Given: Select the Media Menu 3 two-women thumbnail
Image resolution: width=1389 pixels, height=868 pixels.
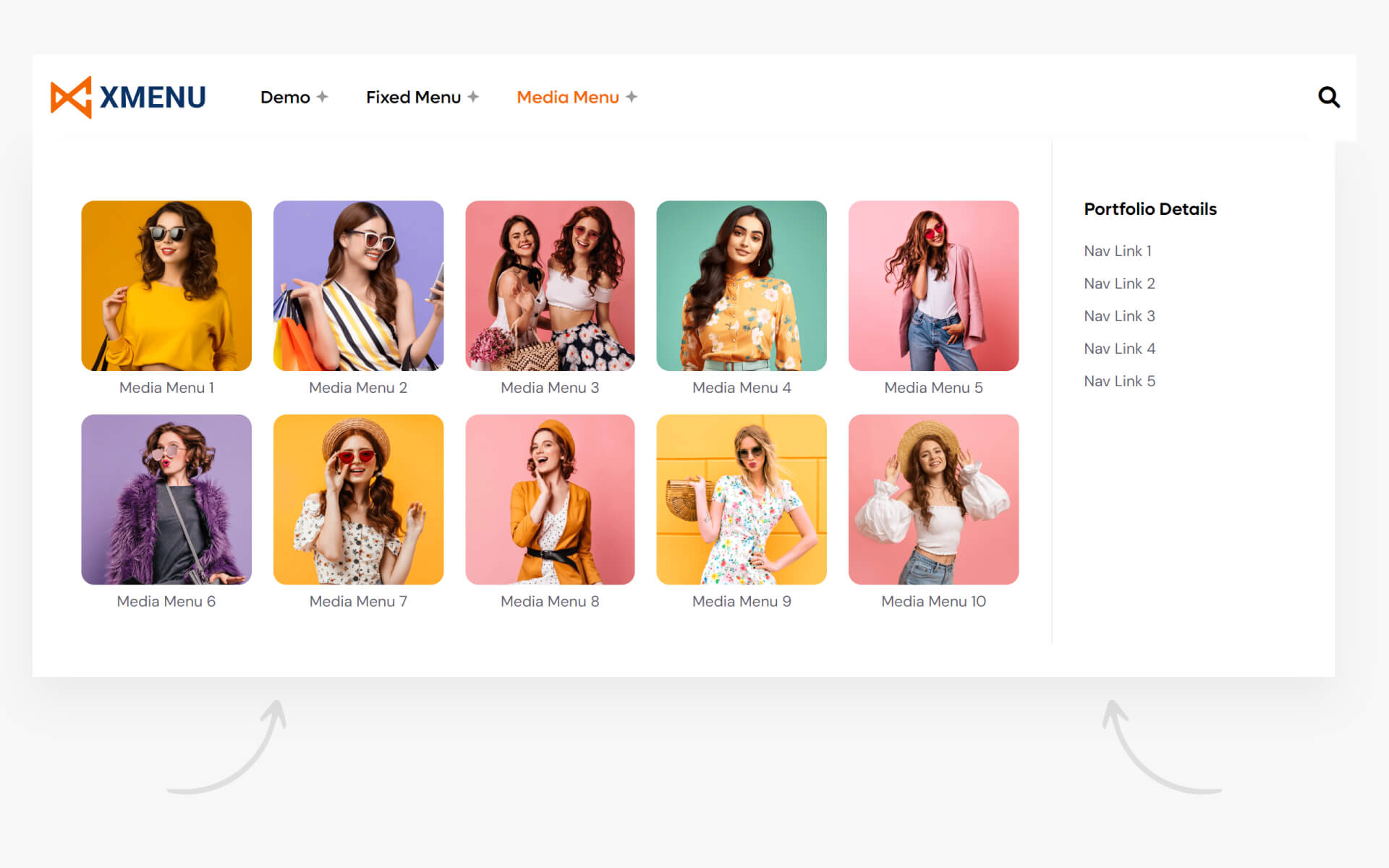Looking at the screenshot, I should pyautogui.click(x=550, y=286).
